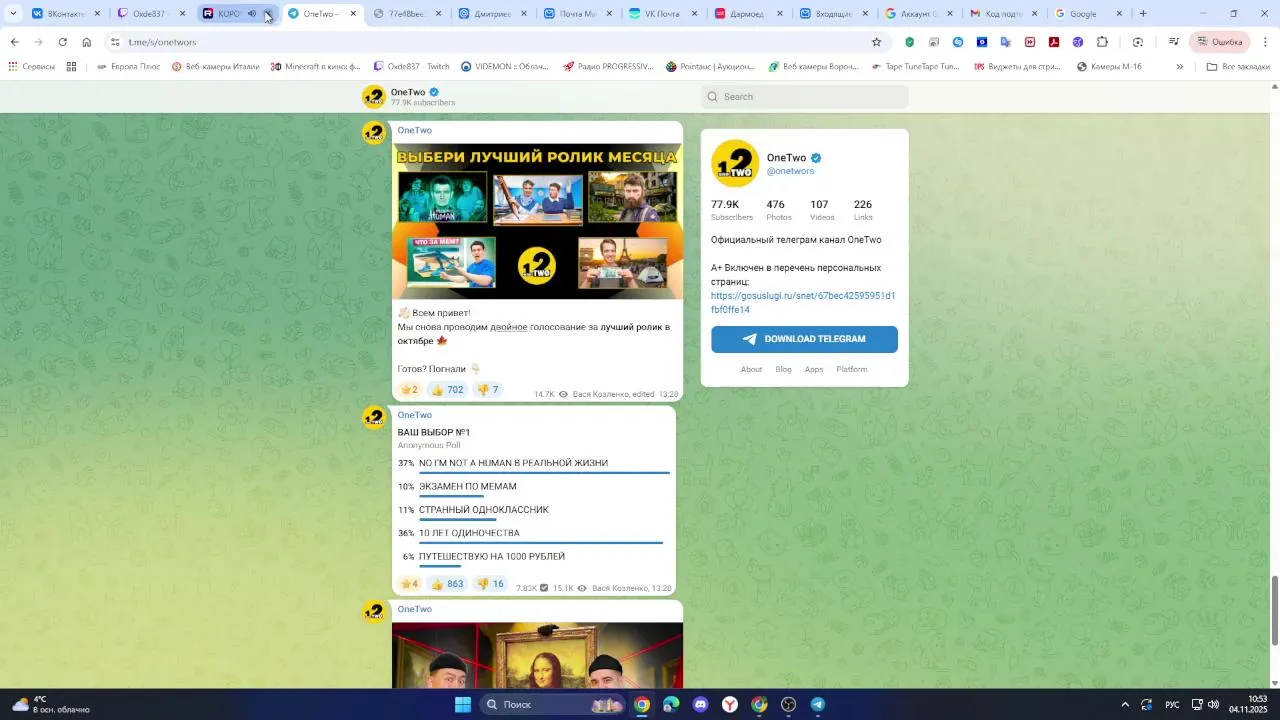
Task: Select poll option ПУТЕШЕСТВУЮ НА 1000 РУБЛЕЙ
Action: (534, 558)
